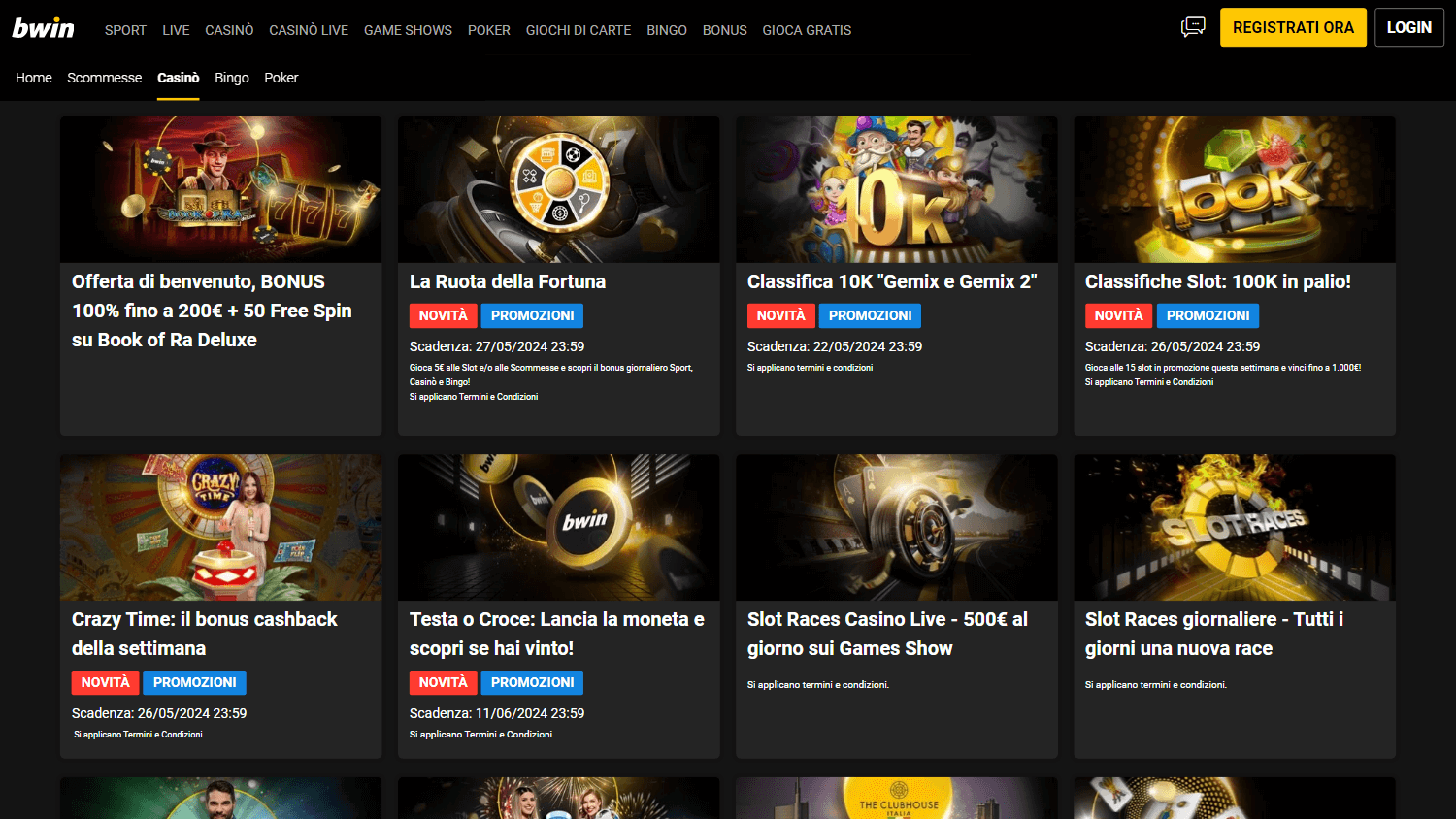Go to the Home tab
Image resolution: width=1456 pixels, height=819 pixels.
33,78
